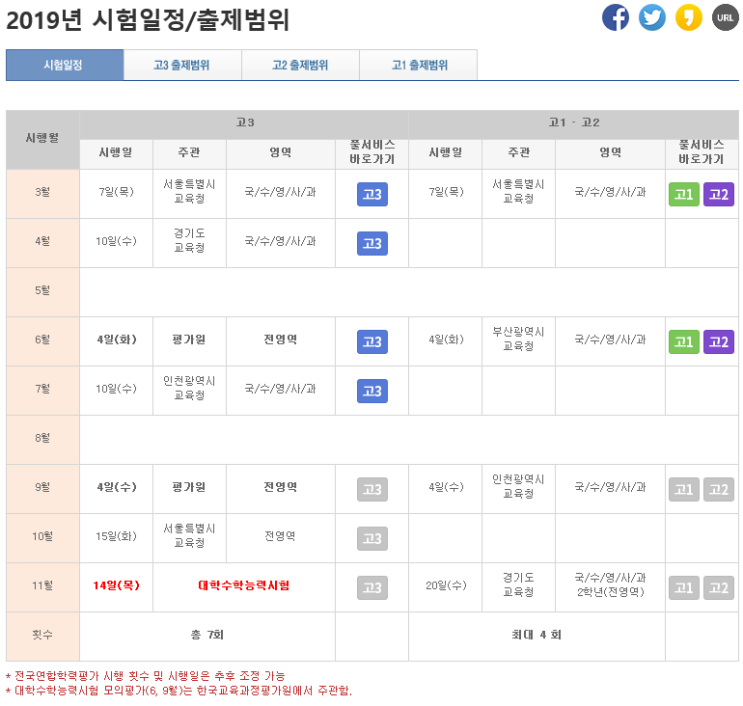This screenshot has height=706, width=743.
Task: Switch to the 고1 출제범위 tab
Action: click(x=418, y=65)
